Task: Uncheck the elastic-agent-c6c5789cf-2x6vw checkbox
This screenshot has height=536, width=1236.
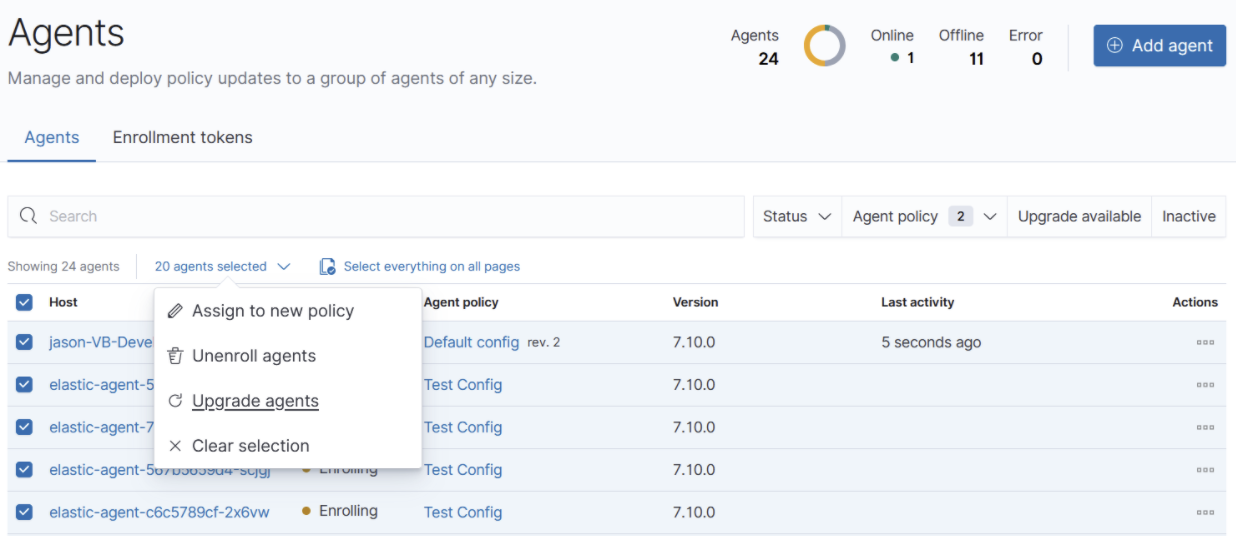Action: tap(25, 512)
